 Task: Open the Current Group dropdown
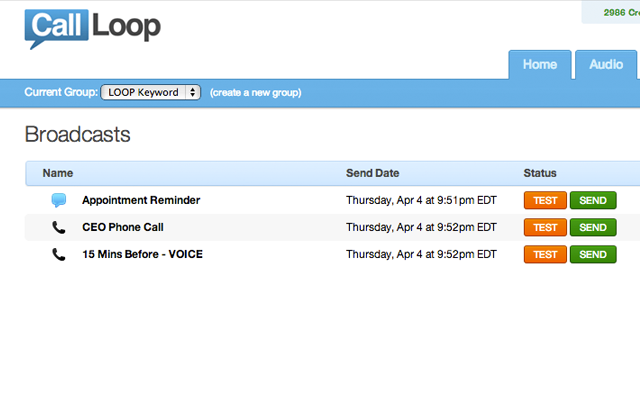coord(151,92)
